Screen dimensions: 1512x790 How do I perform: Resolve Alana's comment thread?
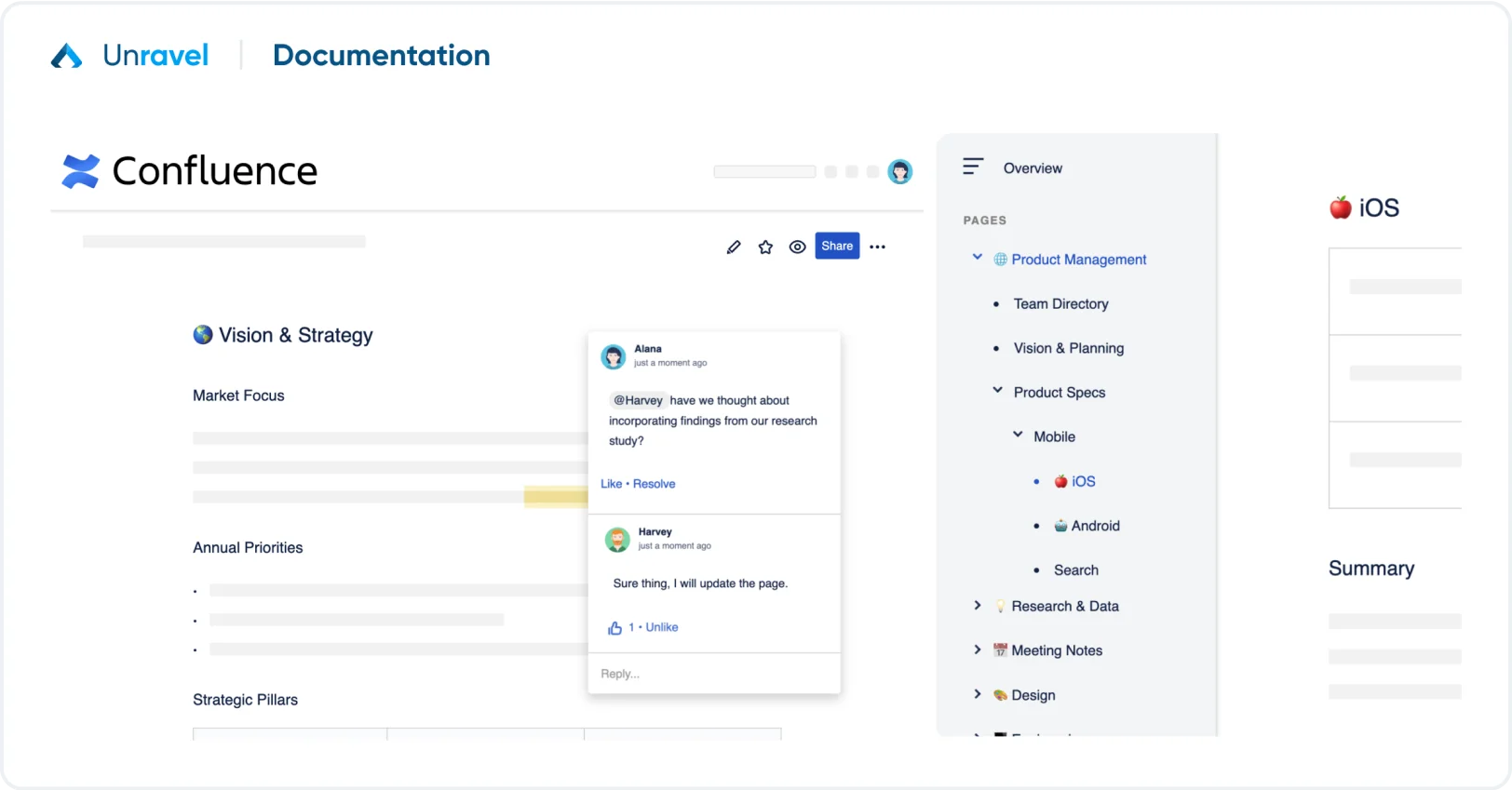(x=654, y=484)
